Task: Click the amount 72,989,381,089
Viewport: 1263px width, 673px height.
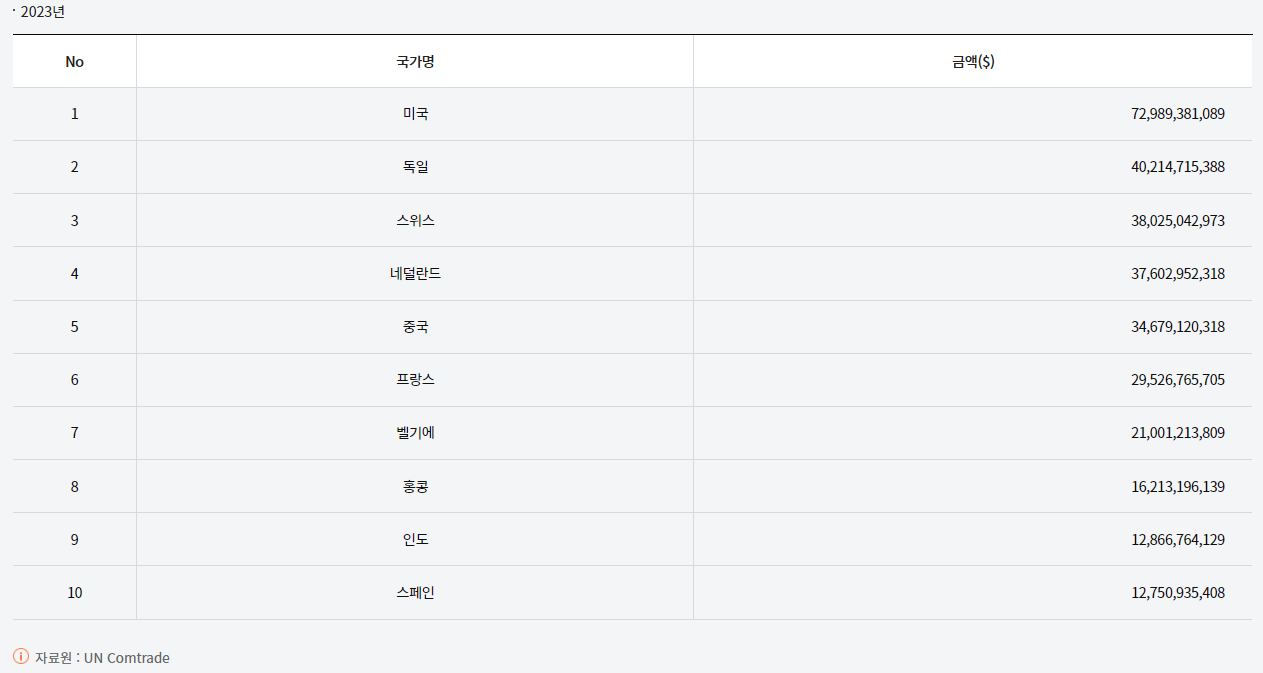Action: pos(1177,114)
